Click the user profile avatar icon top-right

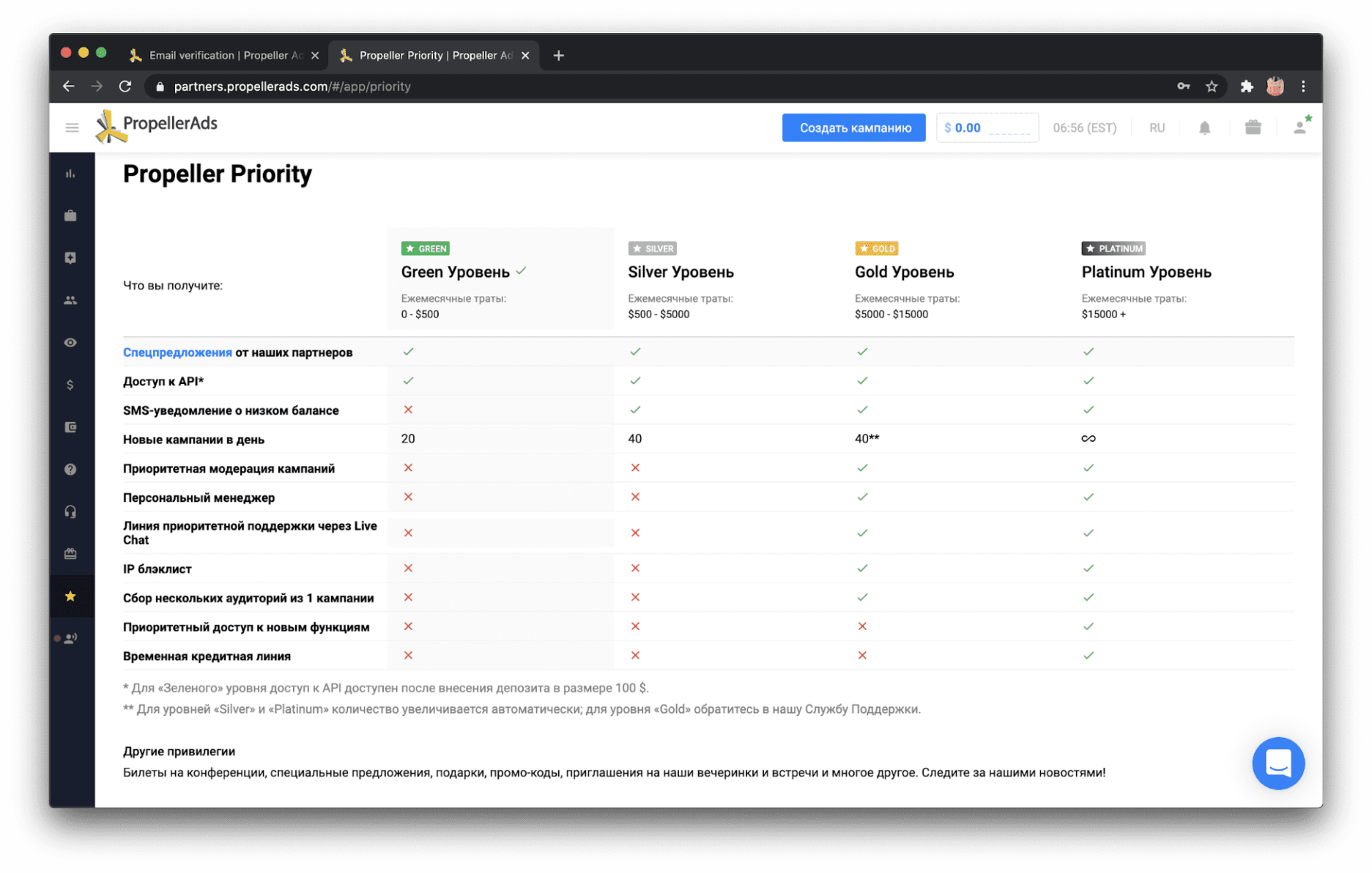pos(1300,128)
